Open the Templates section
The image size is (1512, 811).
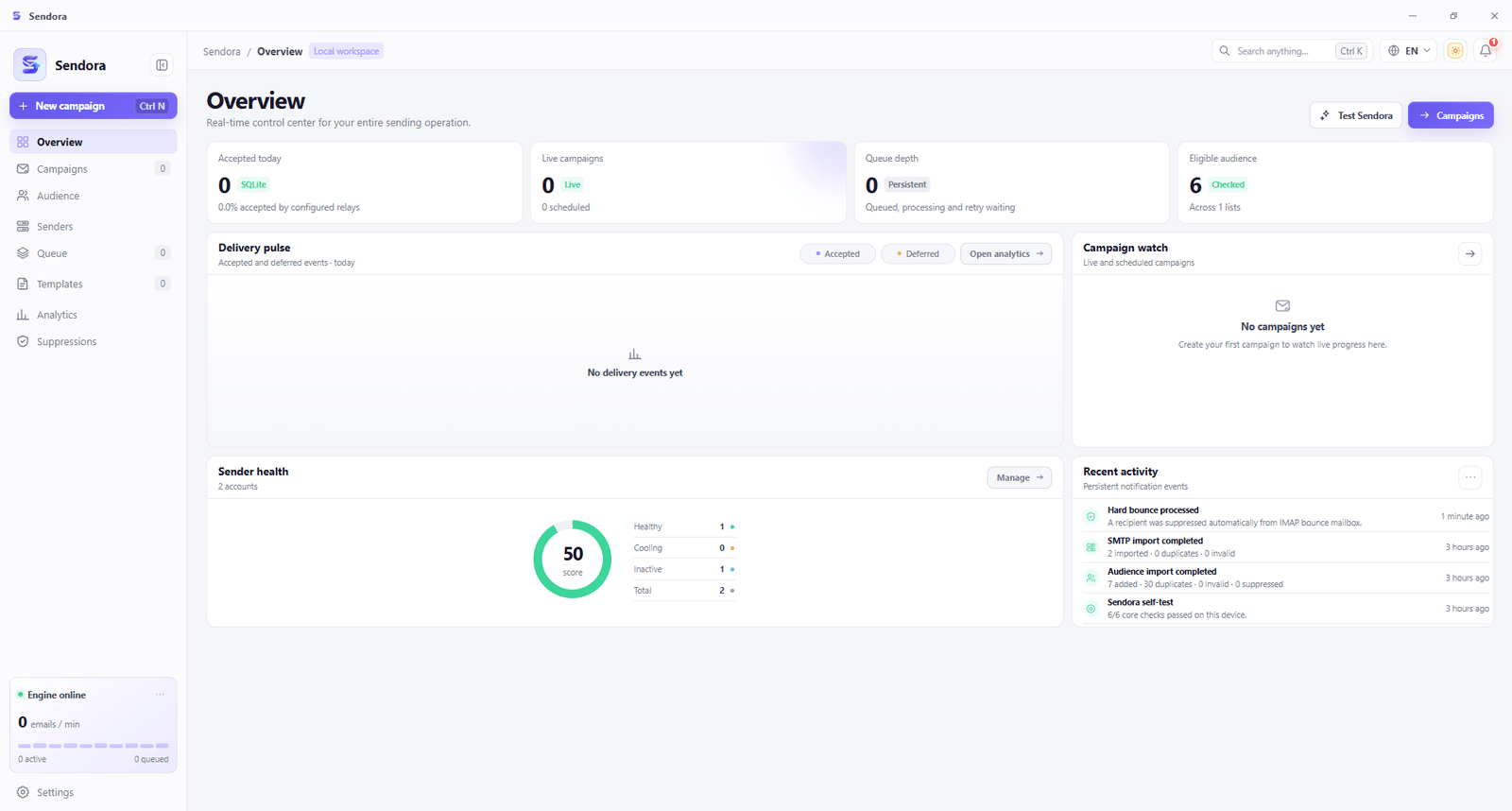coord(94,284)
